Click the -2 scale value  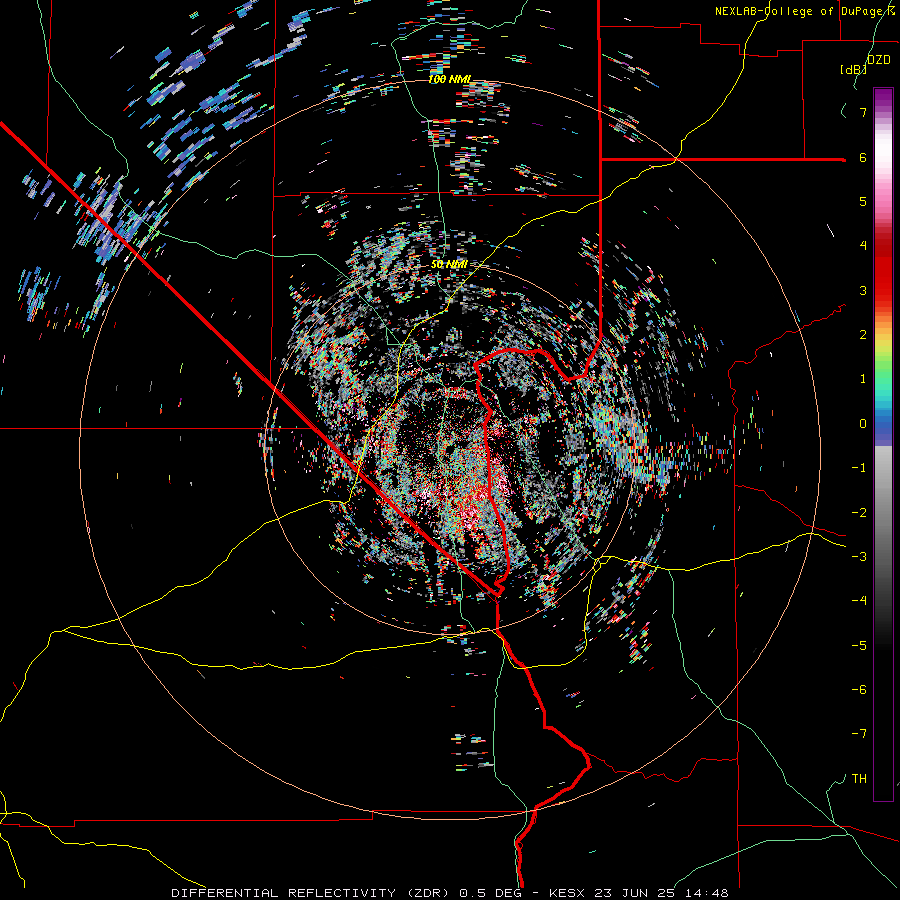tap(859, 513)
